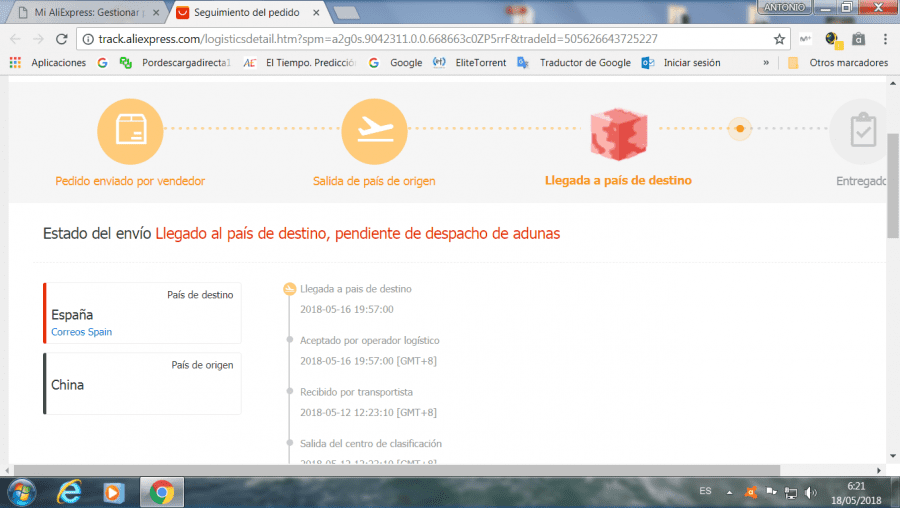Screen dimensions: 900x508
Task: Open the Aplicaciones apps grid
Action: point(15,63)
